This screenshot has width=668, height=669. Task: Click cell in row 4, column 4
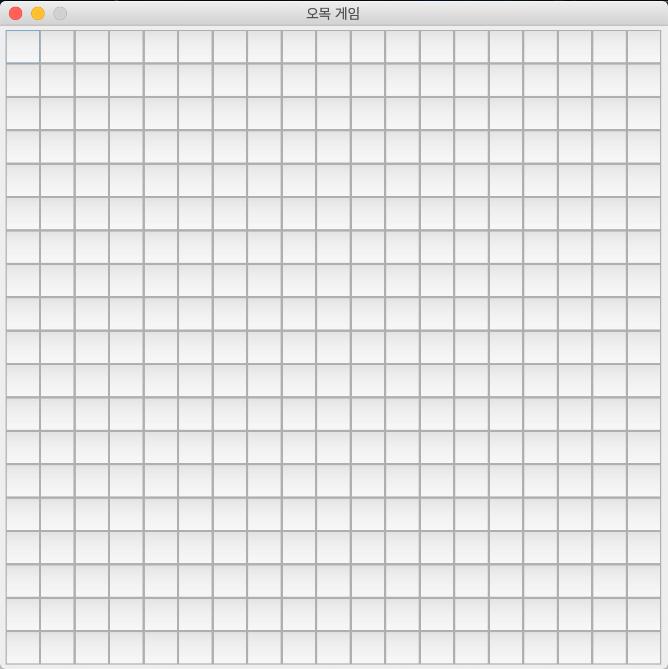click(x=127, y=147)
